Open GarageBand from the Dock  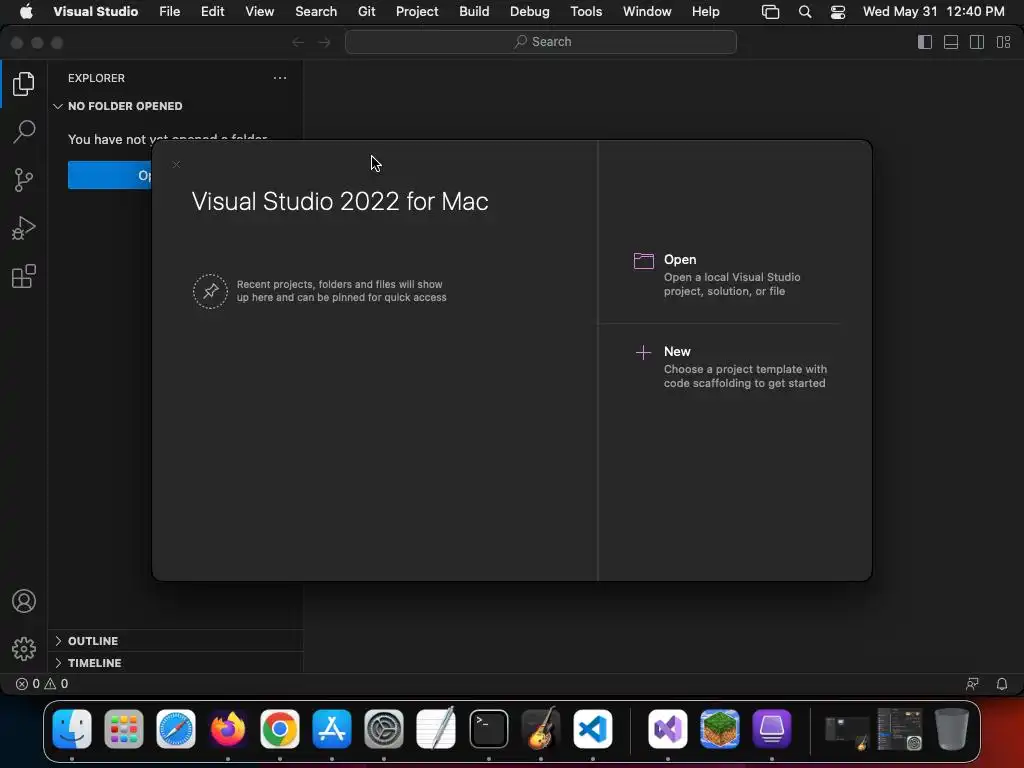(x=541, y=729)
